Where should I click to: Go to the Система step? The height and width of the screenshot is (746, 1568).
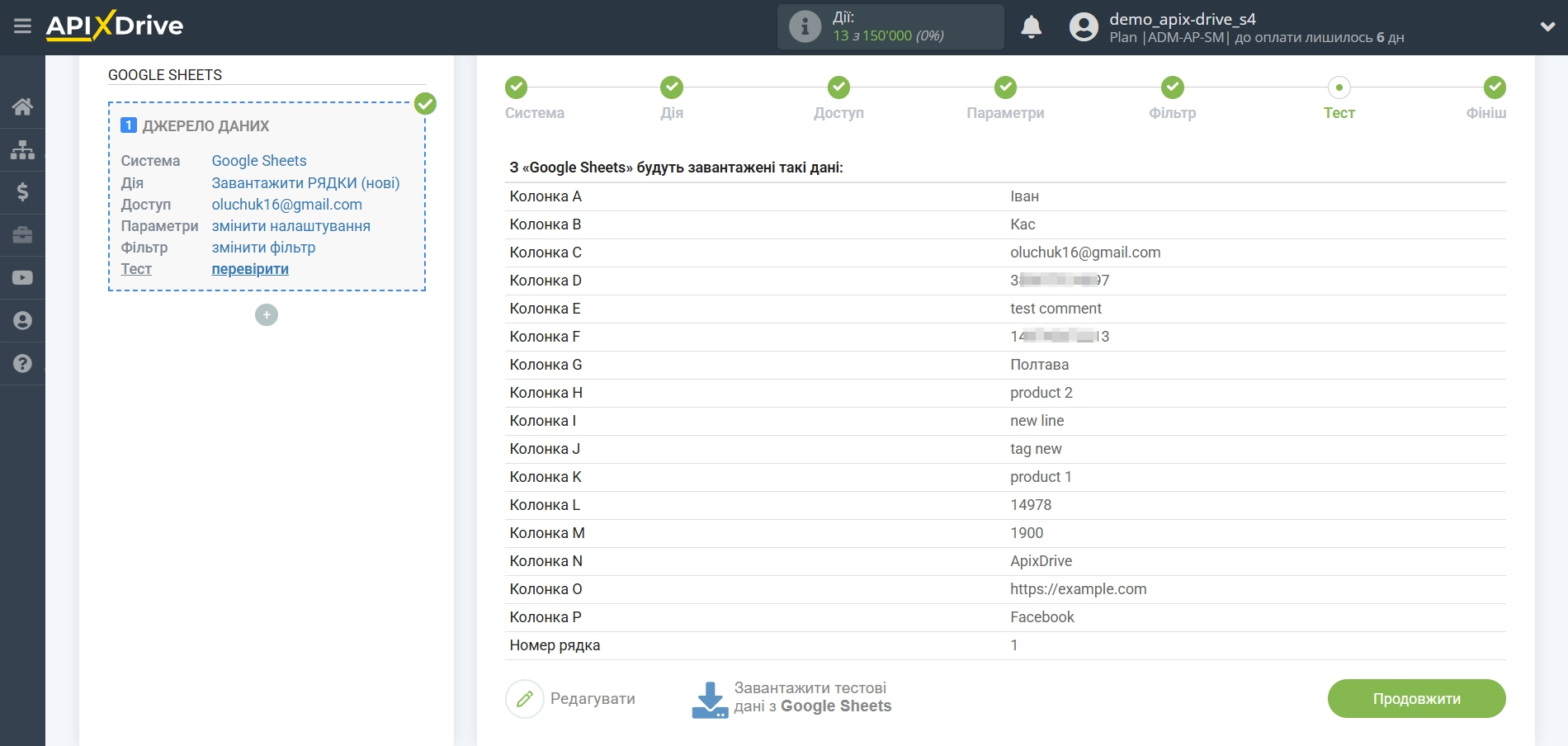pos(517,87)
